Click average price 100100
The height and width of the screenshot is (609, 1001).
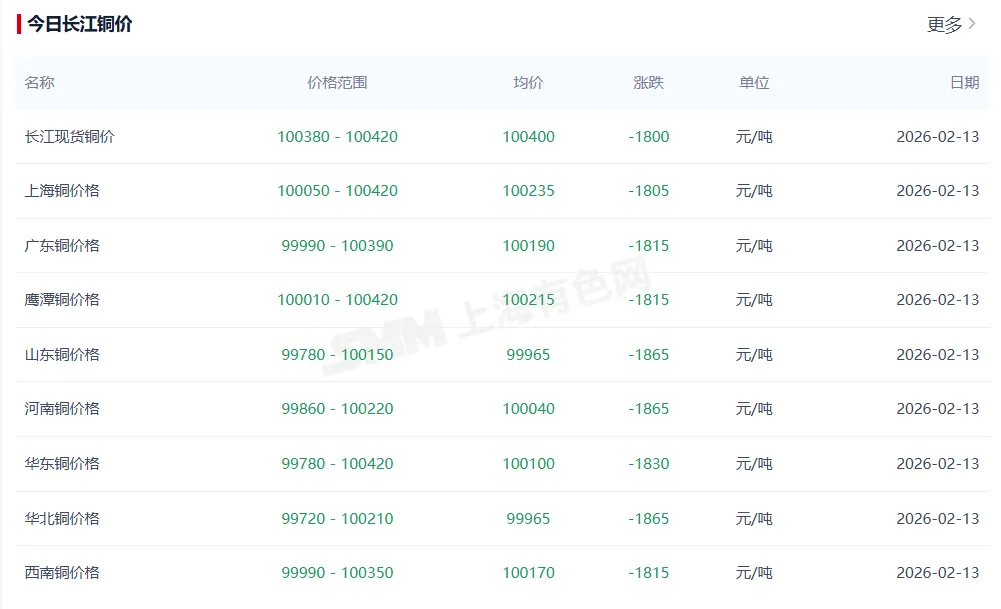pos(529,463)
